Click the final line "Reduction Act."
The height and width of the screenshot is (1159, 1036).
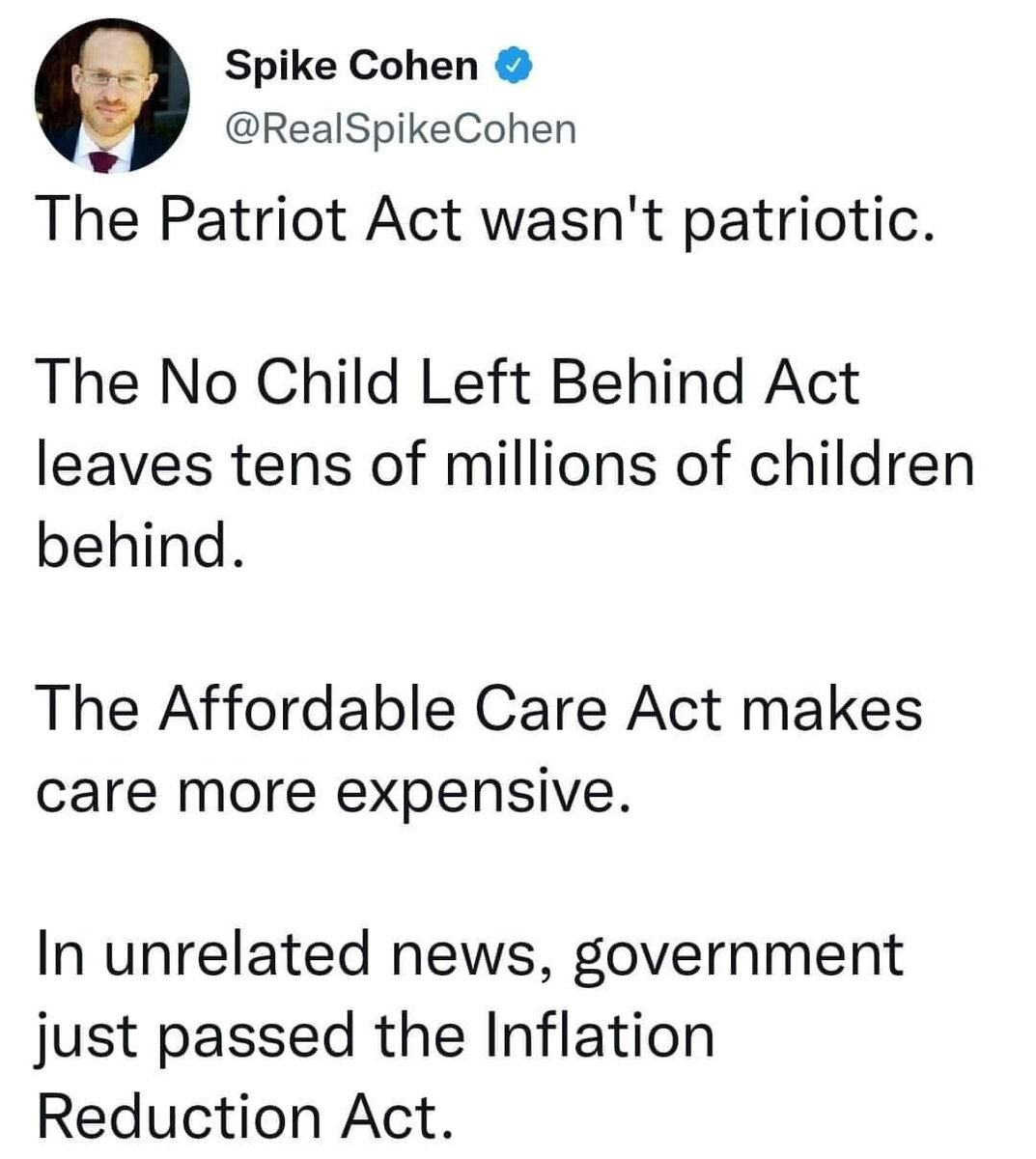(x=244, y=1116)
